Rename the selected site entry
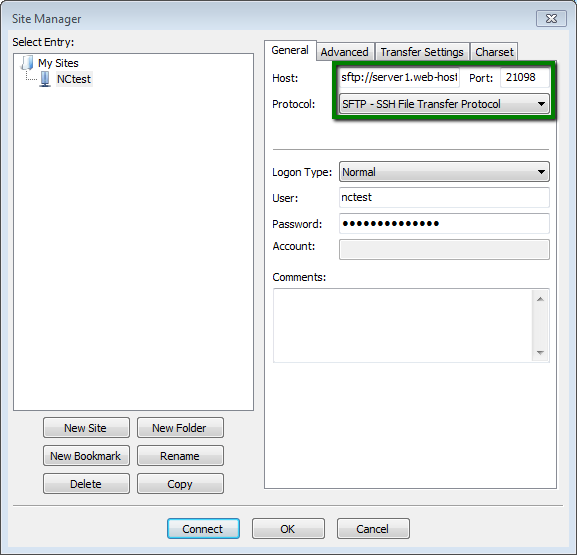The height and width of the screenshot is (555, 577). pyautogui.click(x=180, y=456)
